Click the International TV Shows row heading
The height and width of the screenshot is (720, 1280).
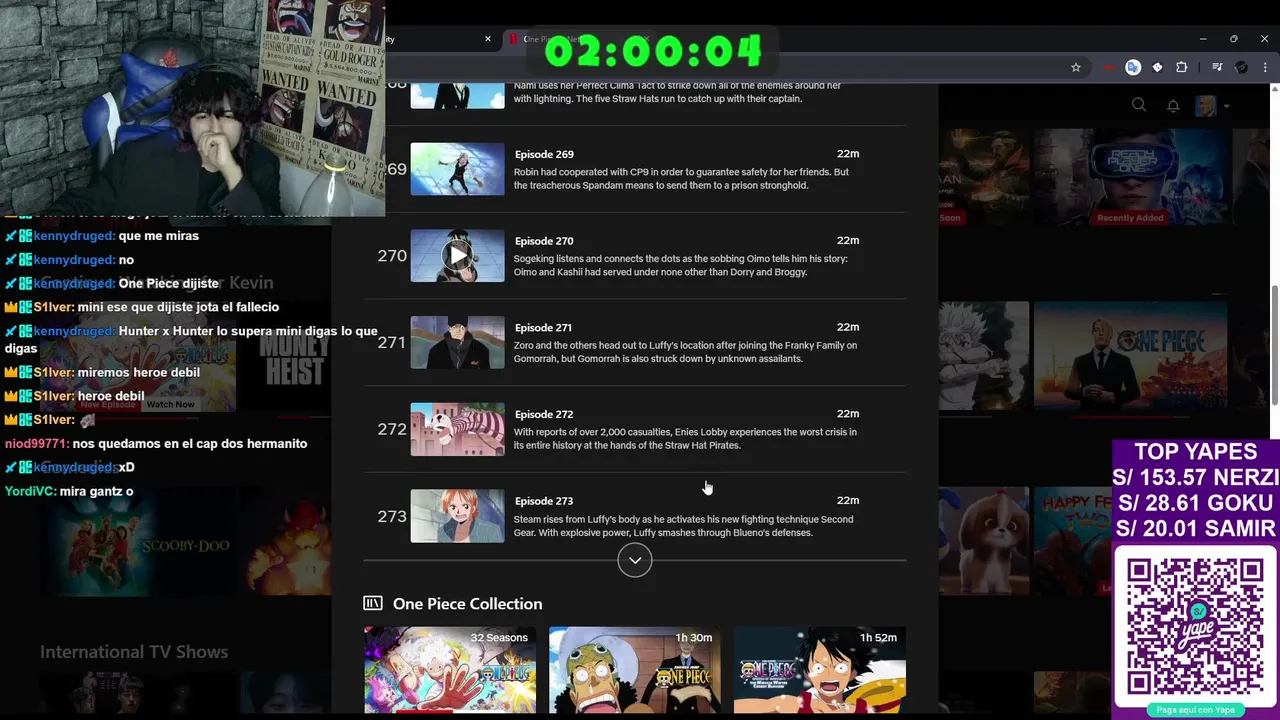[x=134, y=652]
